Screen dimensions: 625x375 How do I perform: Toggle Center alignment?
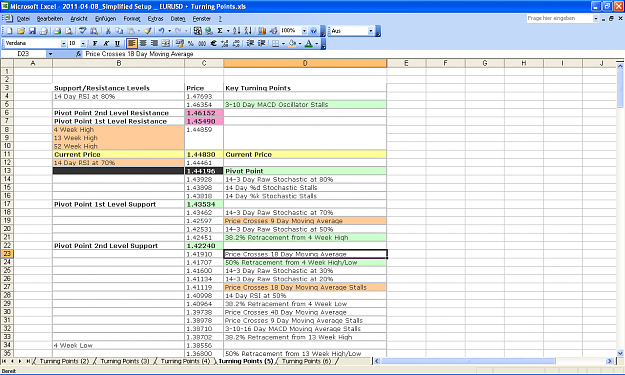(143, 43)
